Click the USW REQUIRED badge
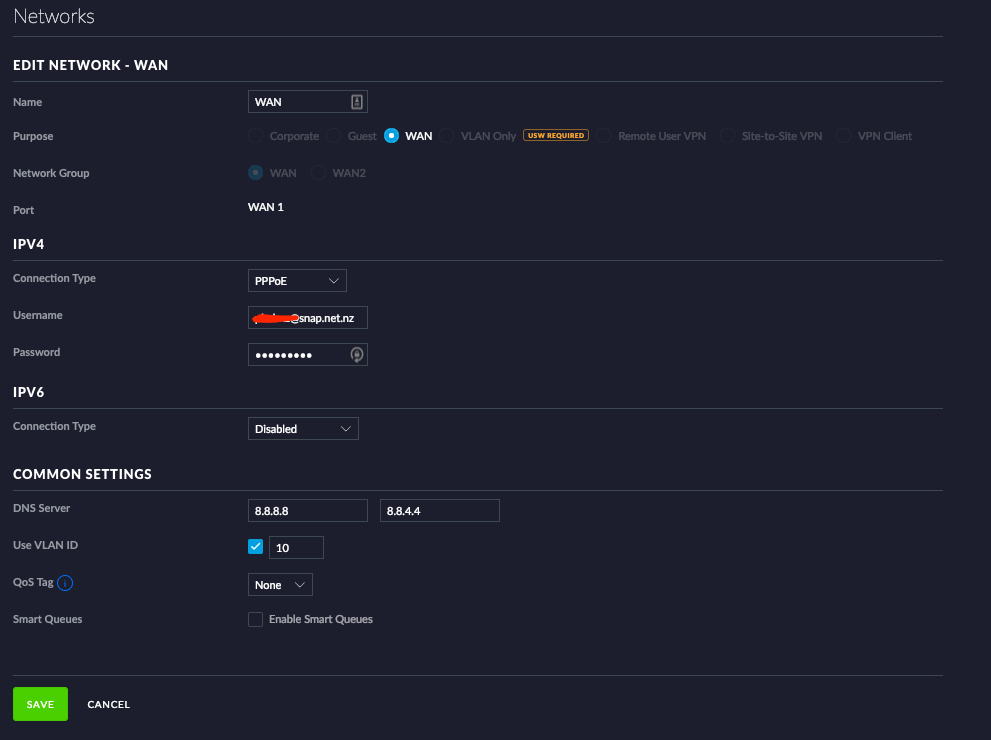 point(555,136)
